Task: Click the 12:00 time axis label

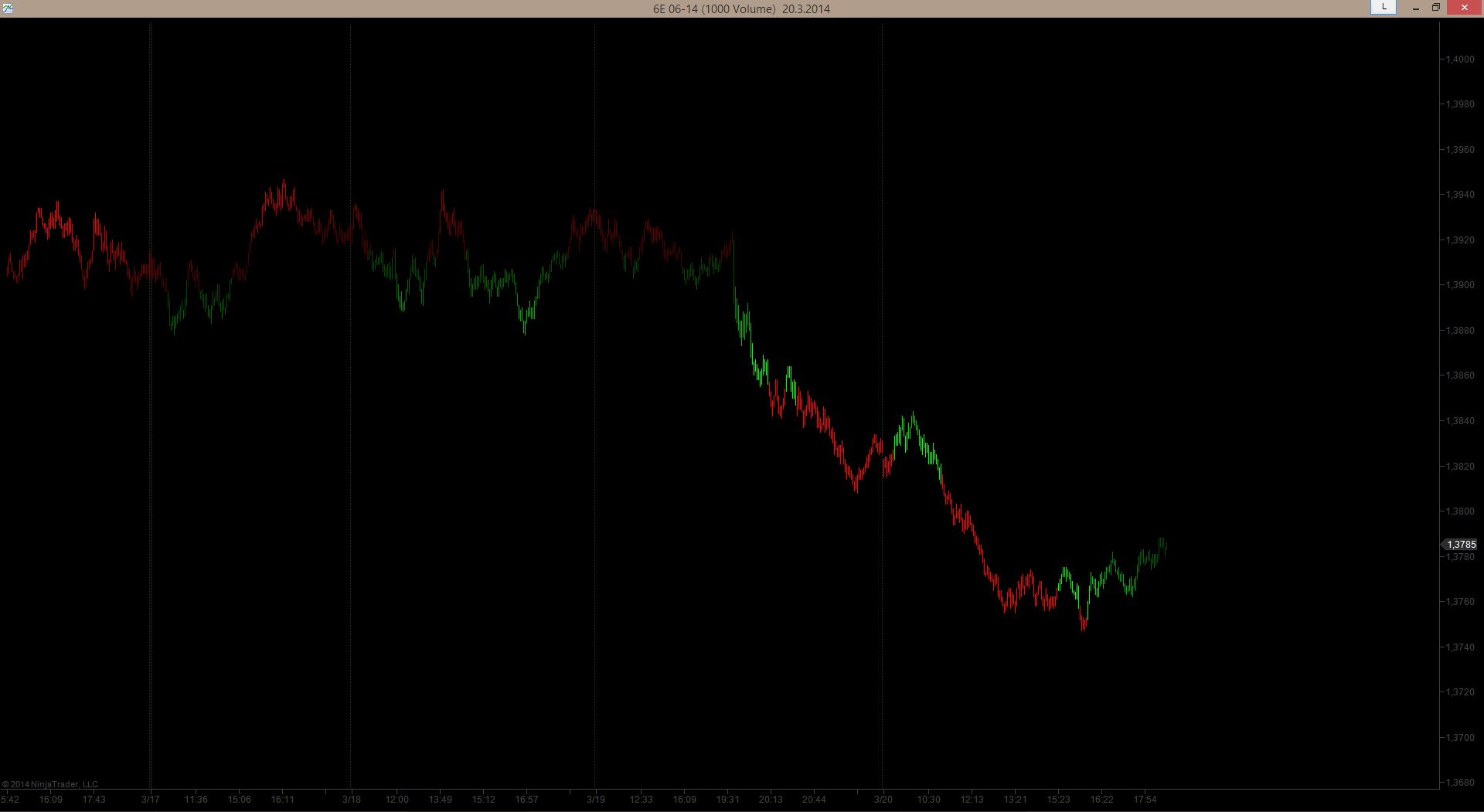Action: pos(397,800)
